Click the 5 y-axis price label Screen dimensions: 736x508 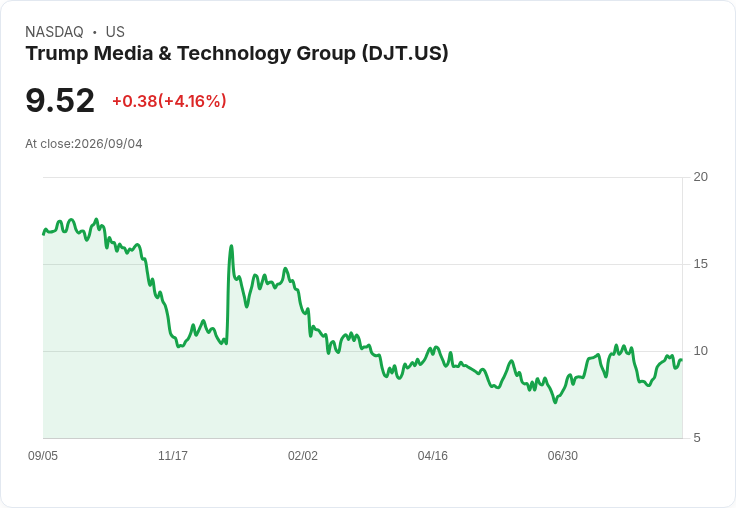tap(697, 438)
